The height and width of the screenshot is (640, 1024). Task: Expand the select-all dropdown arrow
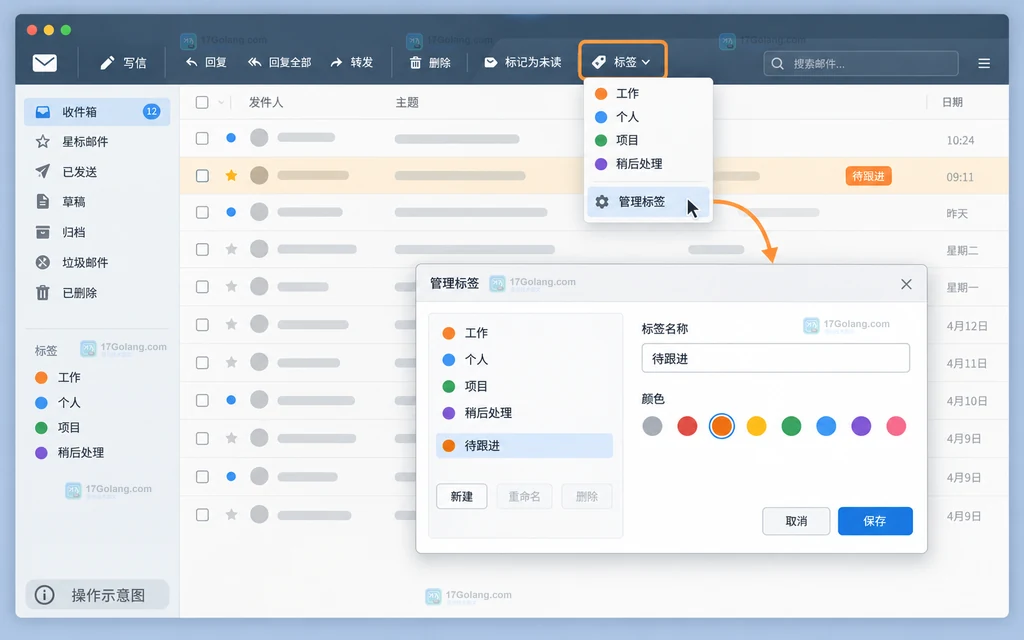tap(221, 103)
